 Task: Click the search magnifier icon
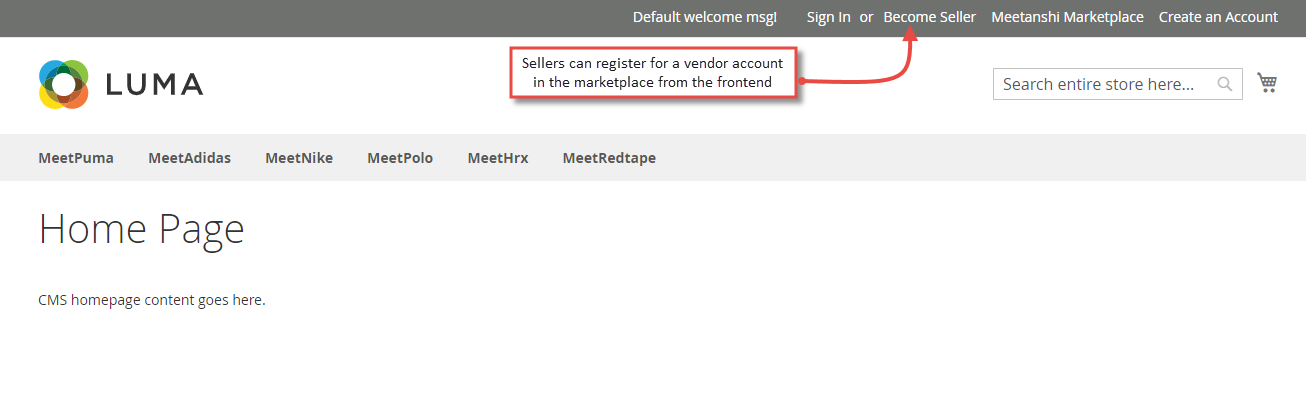click(x=1224, y=84)
